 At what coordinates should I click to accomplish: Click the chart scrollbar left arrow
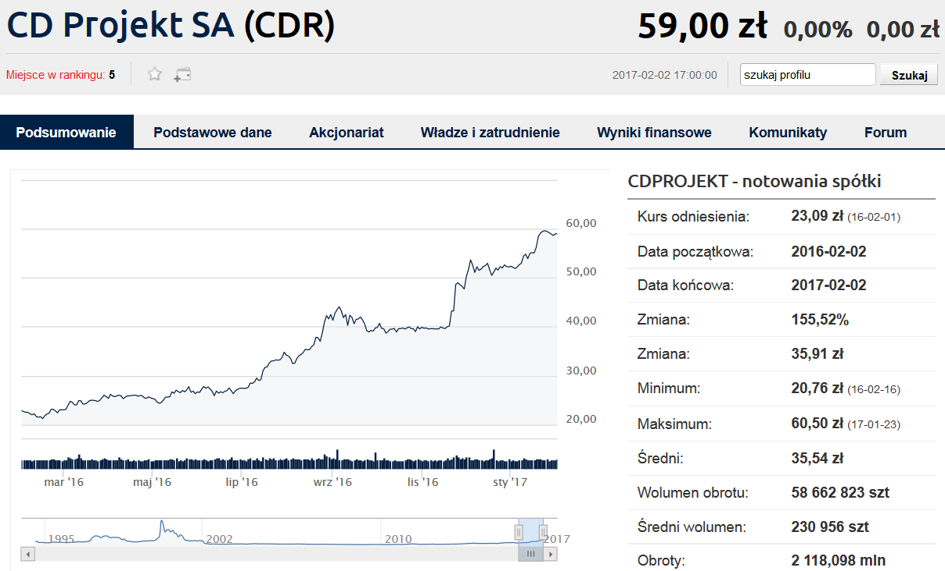click(28, 554)
